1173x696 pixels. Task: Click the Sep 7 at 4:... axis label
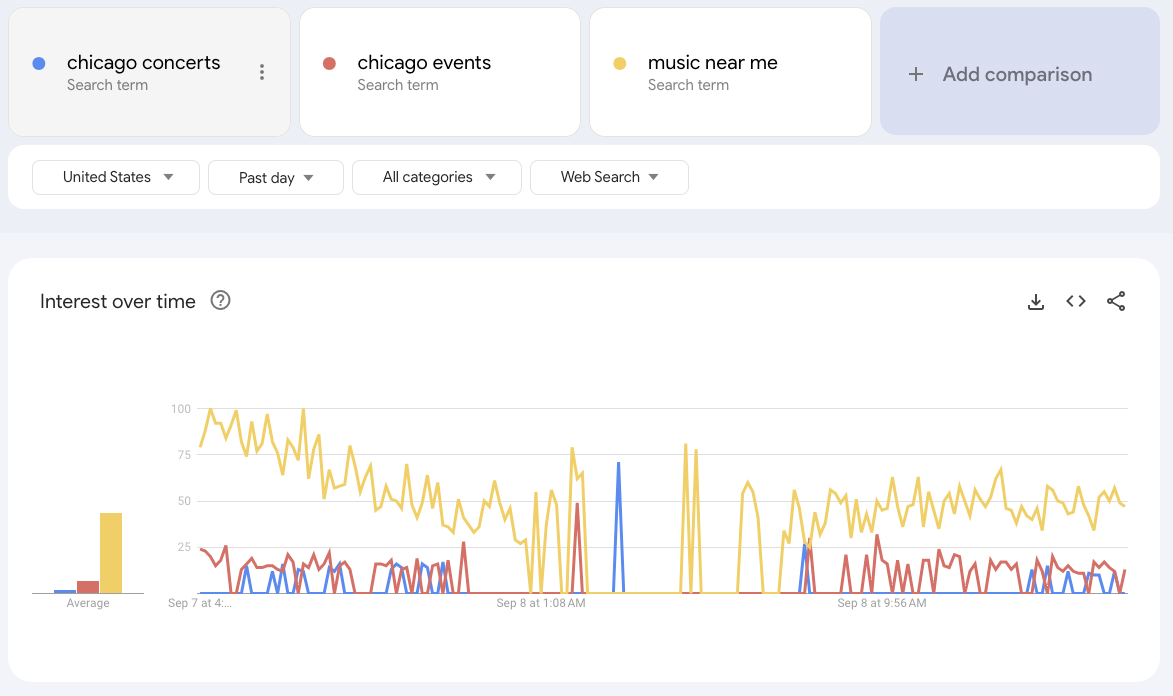[x=200, y=603]
